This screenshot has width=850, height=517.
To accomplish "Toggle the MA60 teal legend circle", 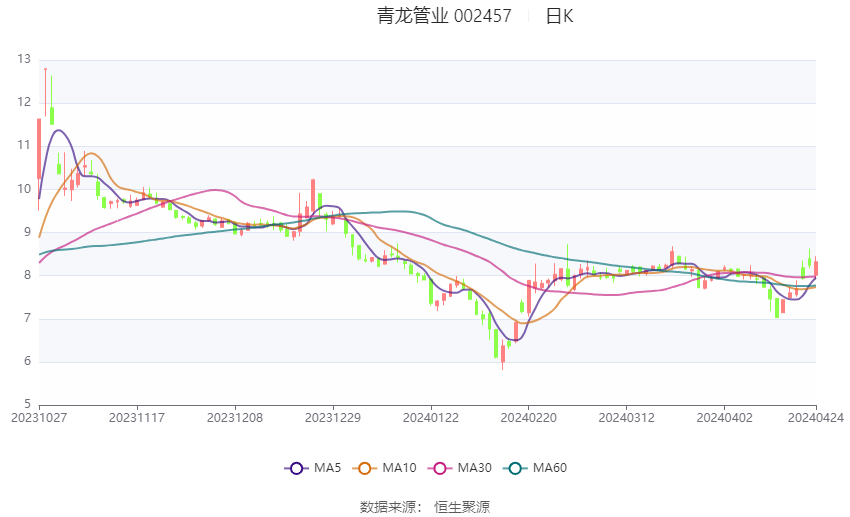I will pyautogui.click(x=515, y=468).
